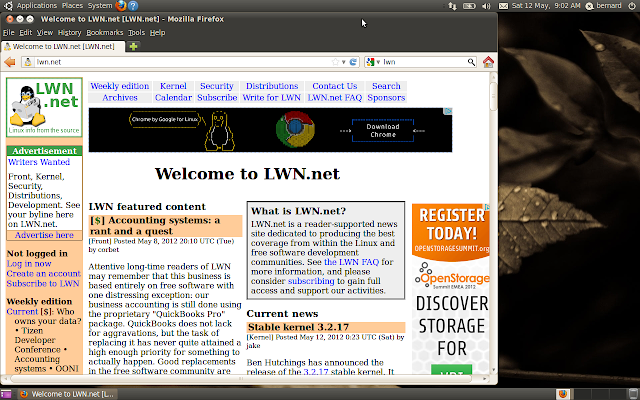Click the Firefox icon in the bottom right panel
640x400 pixels.
pyautogui.click(x=562, y=394)
